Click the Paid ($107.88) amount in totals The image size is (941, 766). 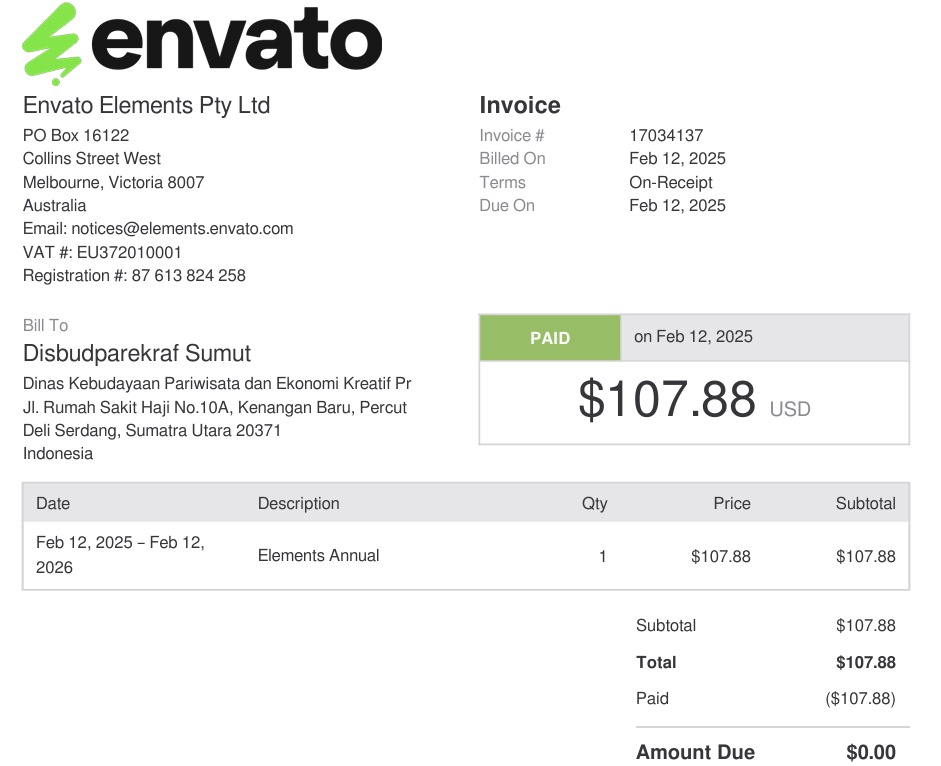point(860,699)
